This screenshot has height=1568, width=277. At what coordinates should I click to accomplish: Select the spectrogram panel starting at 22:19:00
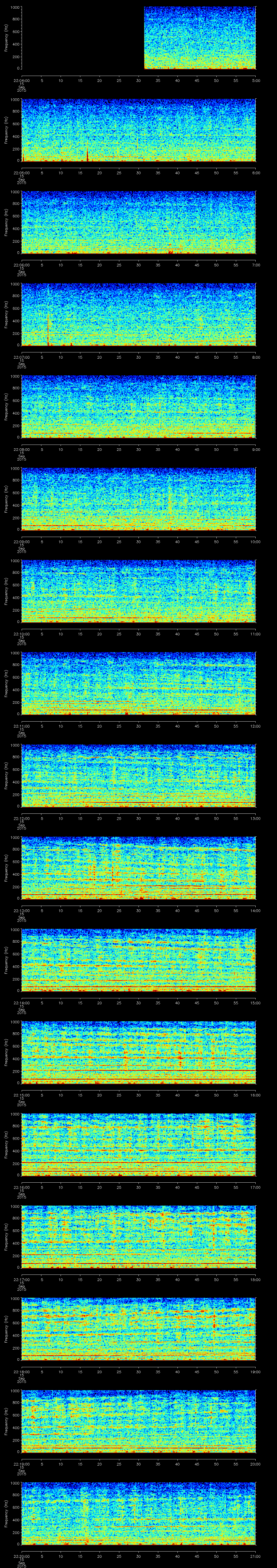click(x=139, y=1421)
